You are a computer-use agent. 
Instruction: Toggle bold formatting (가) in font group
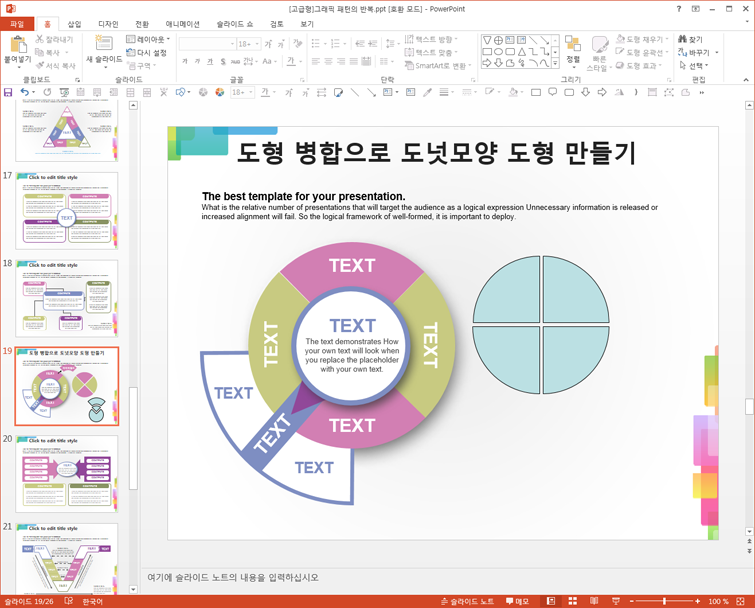pos(185,62)
